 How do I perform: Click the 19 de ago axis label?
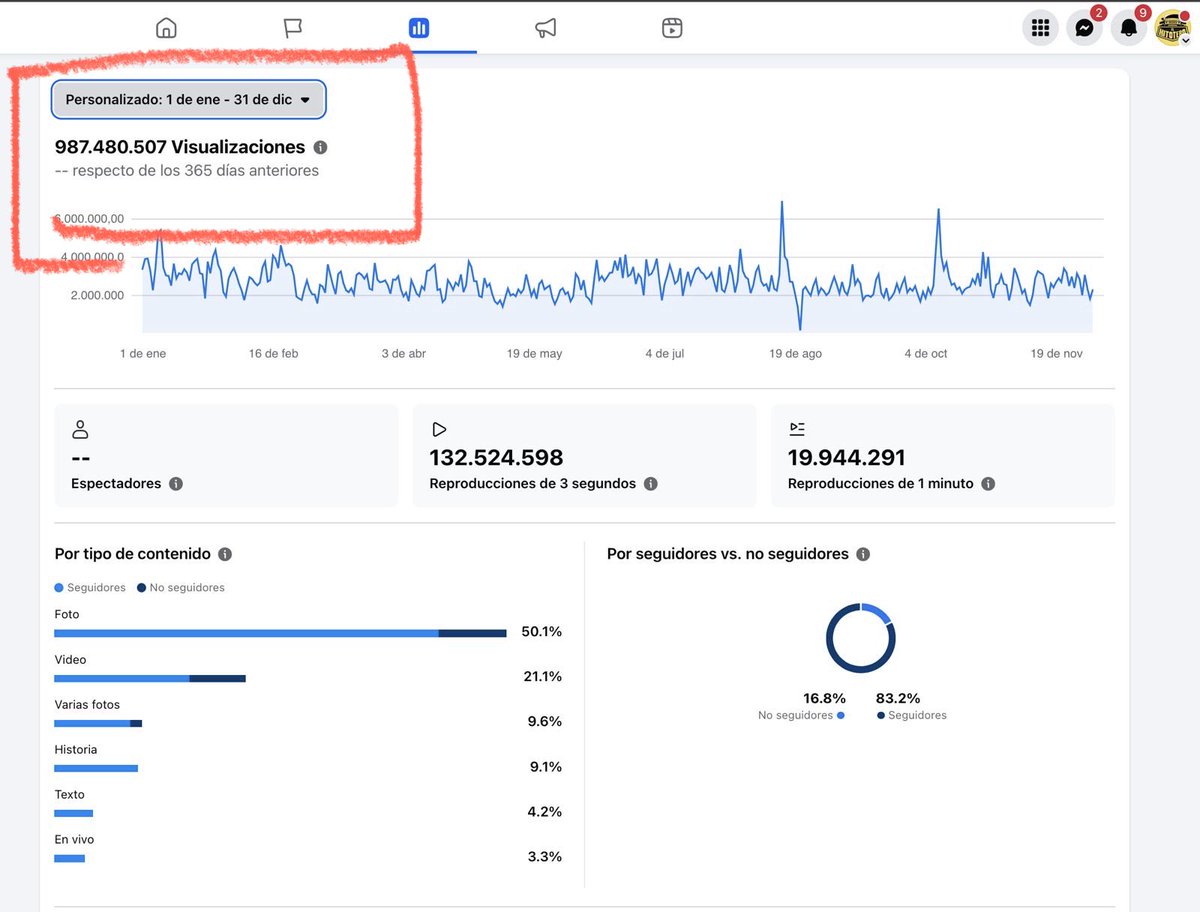pos(796,354)
